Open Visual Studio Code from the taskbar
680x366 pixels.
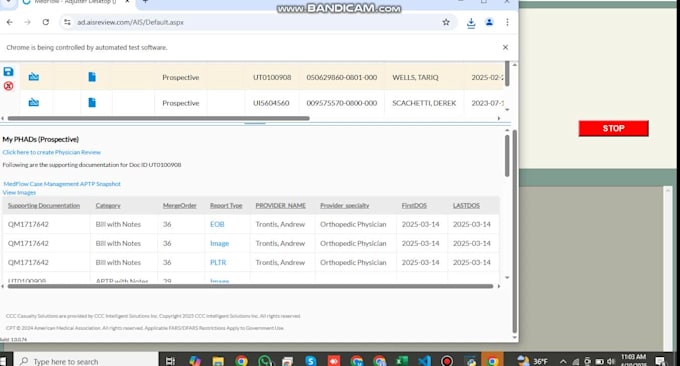click(x=425, y=361)
